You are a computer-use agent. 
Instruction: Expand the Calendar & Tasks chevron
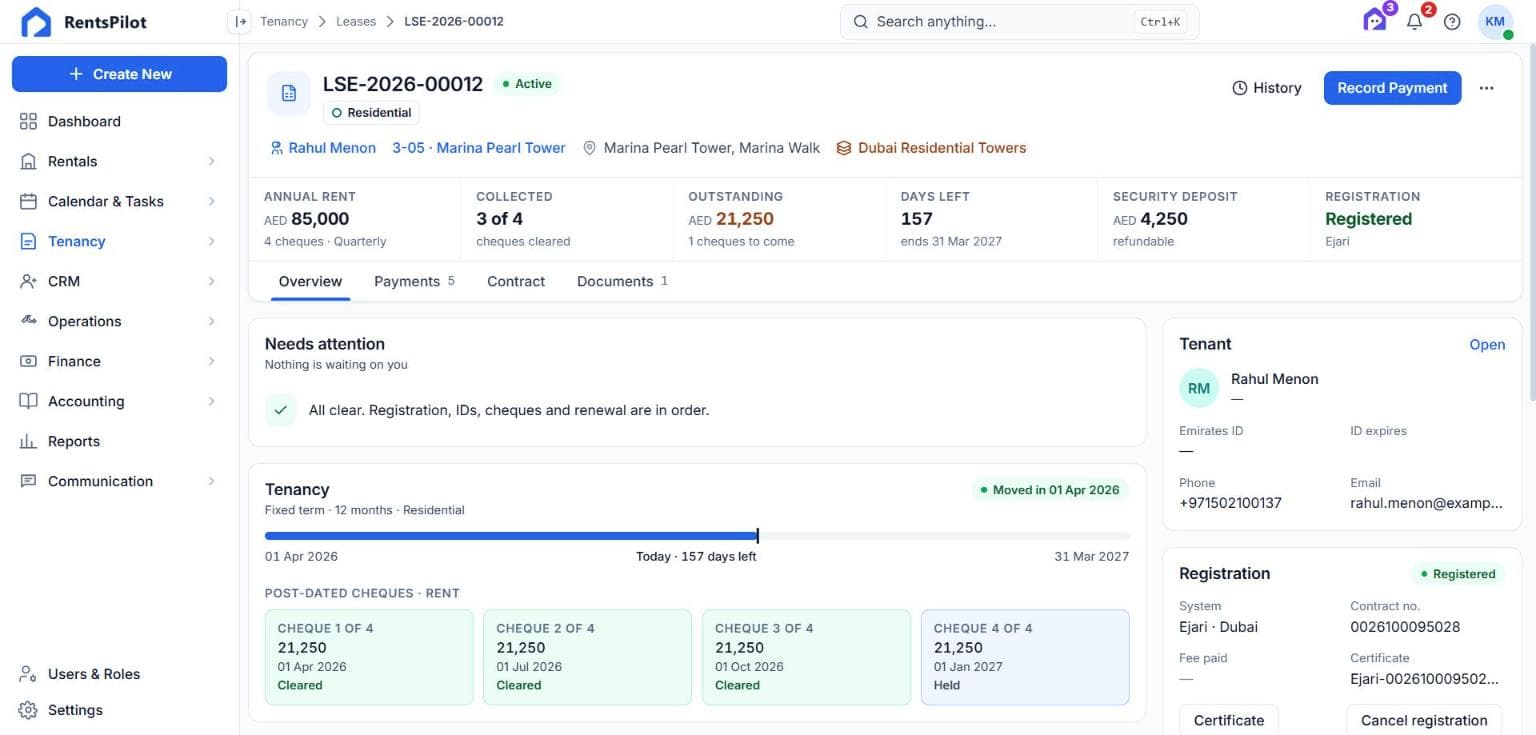[x=211, y=201]
